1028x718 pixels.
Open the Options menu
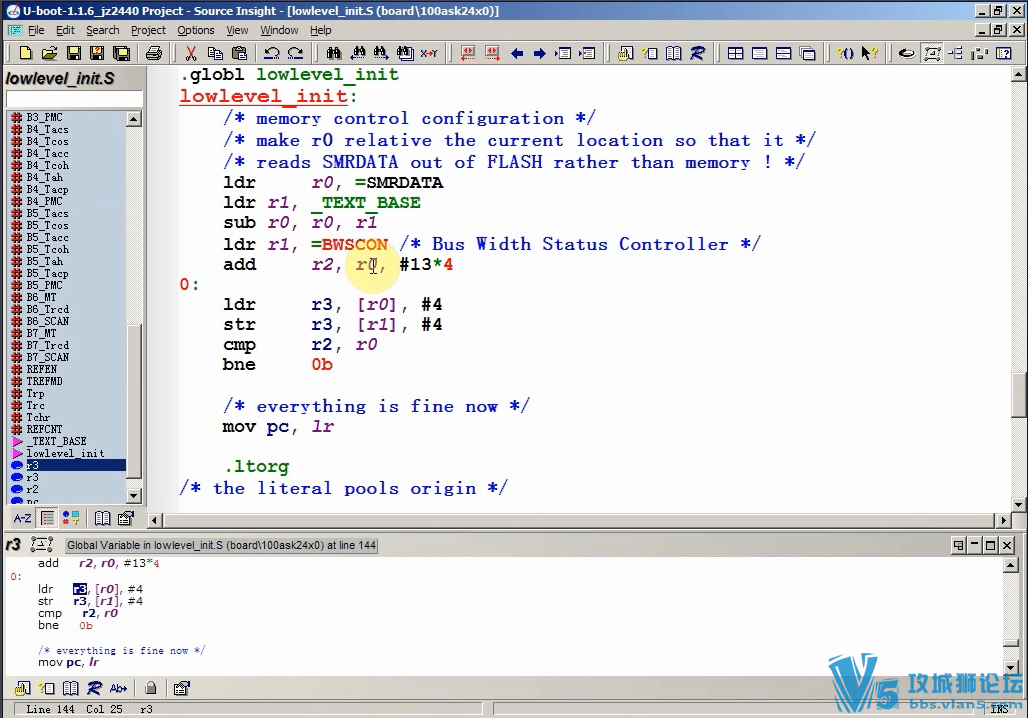click(x=195, y=30)
